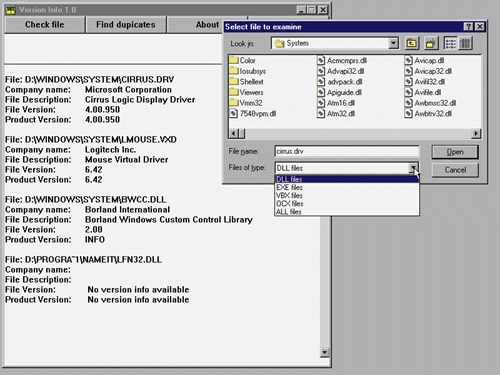Click the Atm16.dll file icon

tap(321, 103)
